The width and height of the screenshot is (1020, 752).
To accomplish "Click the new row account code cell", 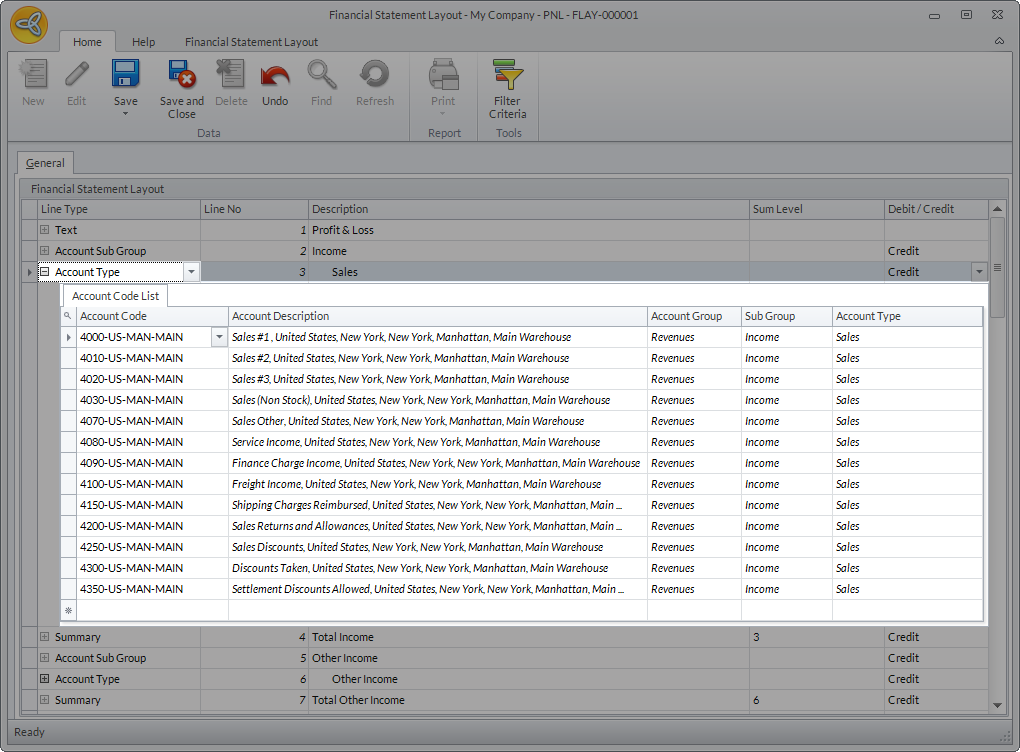I will 152,610.
